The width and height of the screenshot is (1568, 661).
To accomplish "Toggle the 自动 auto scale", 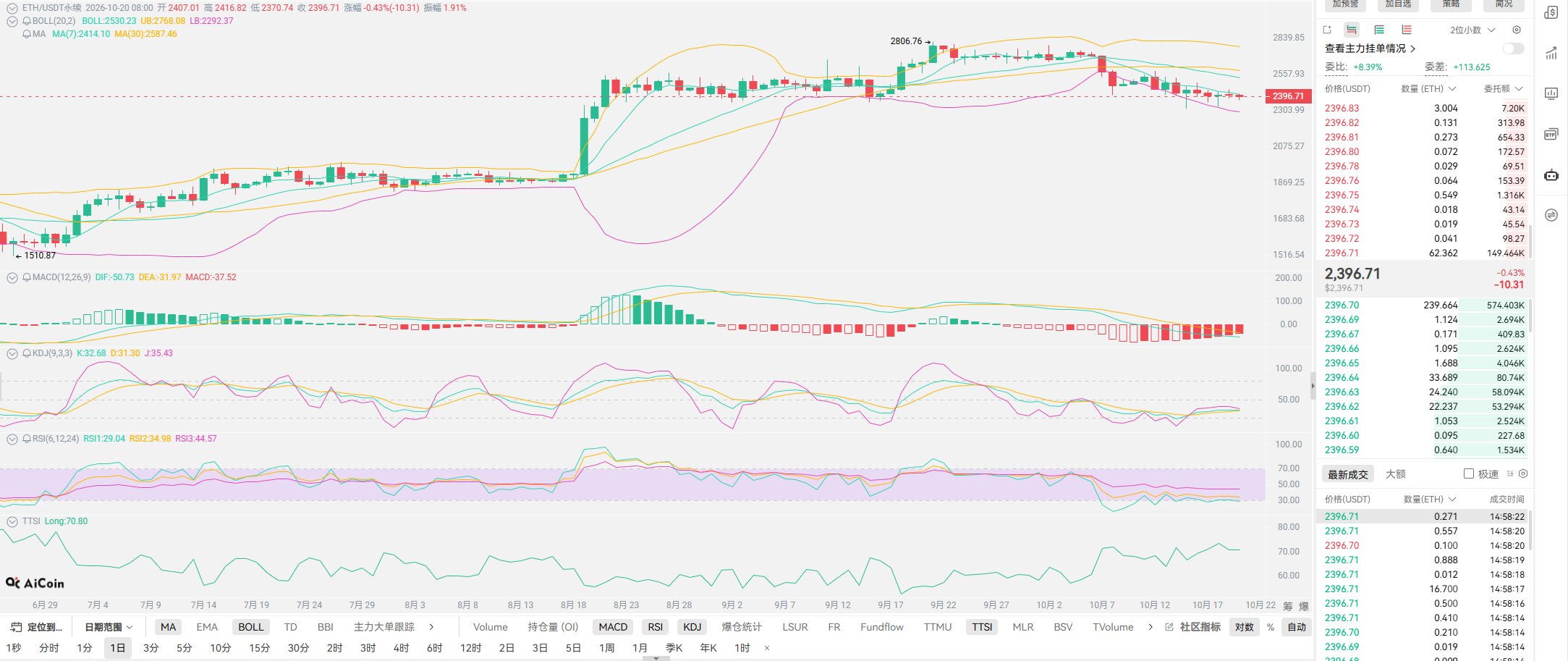I will (1297, 627).
